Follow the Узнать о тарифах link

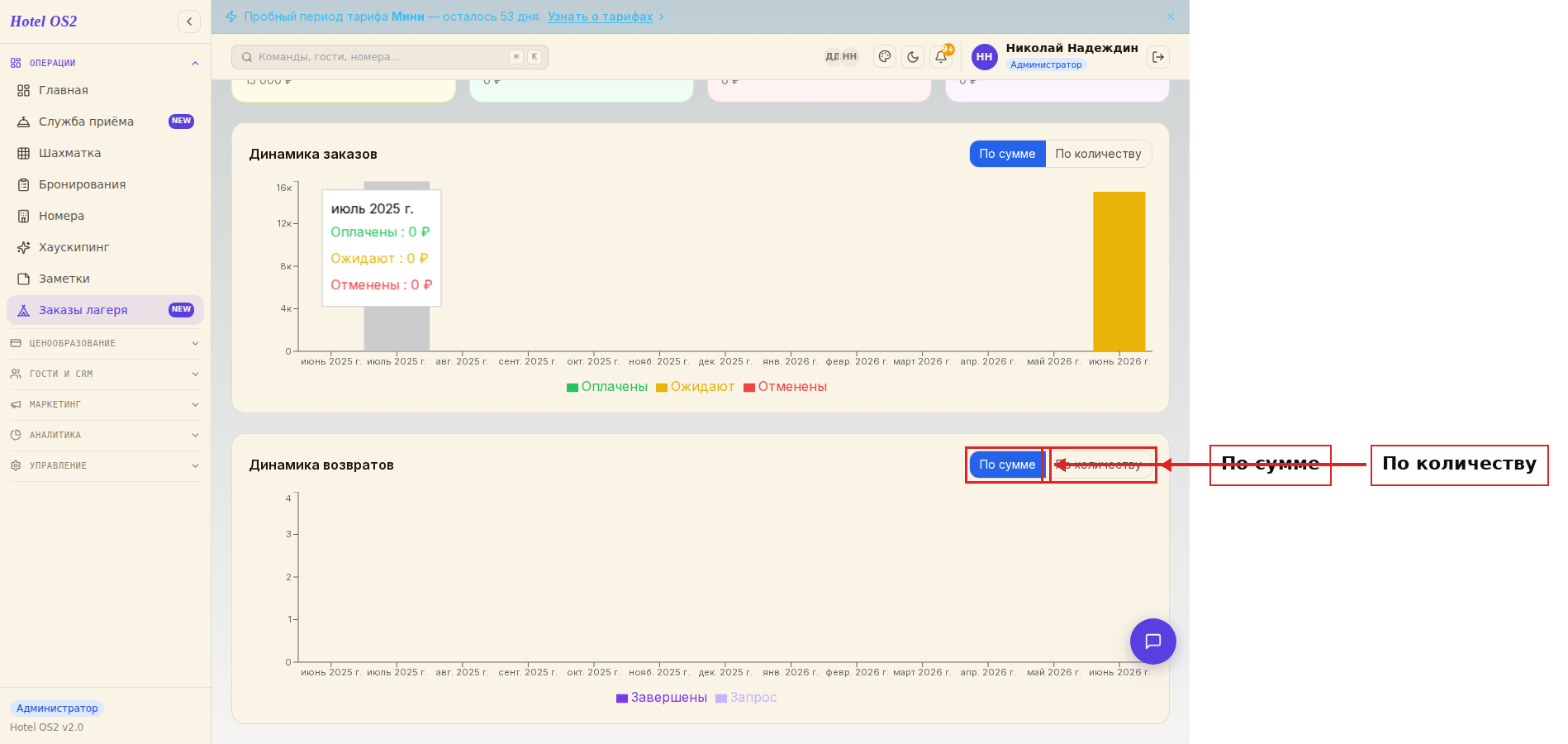coord(600,17)
